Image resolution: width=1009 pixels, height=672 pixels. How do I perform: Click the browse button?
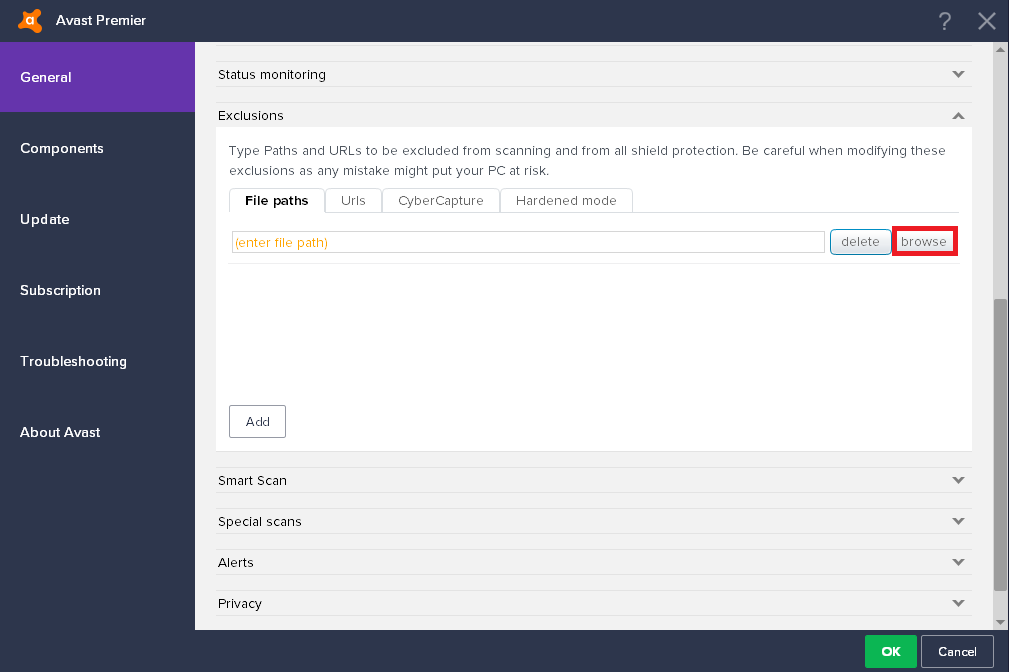pos(923,242)
